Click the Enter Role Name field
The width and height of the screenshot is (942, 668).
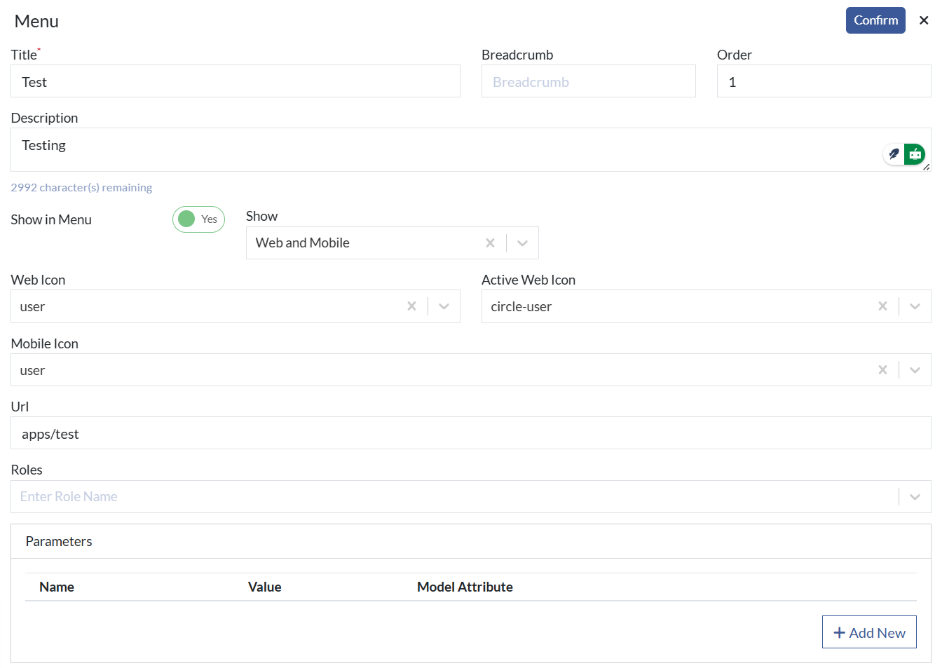(454, 497)
